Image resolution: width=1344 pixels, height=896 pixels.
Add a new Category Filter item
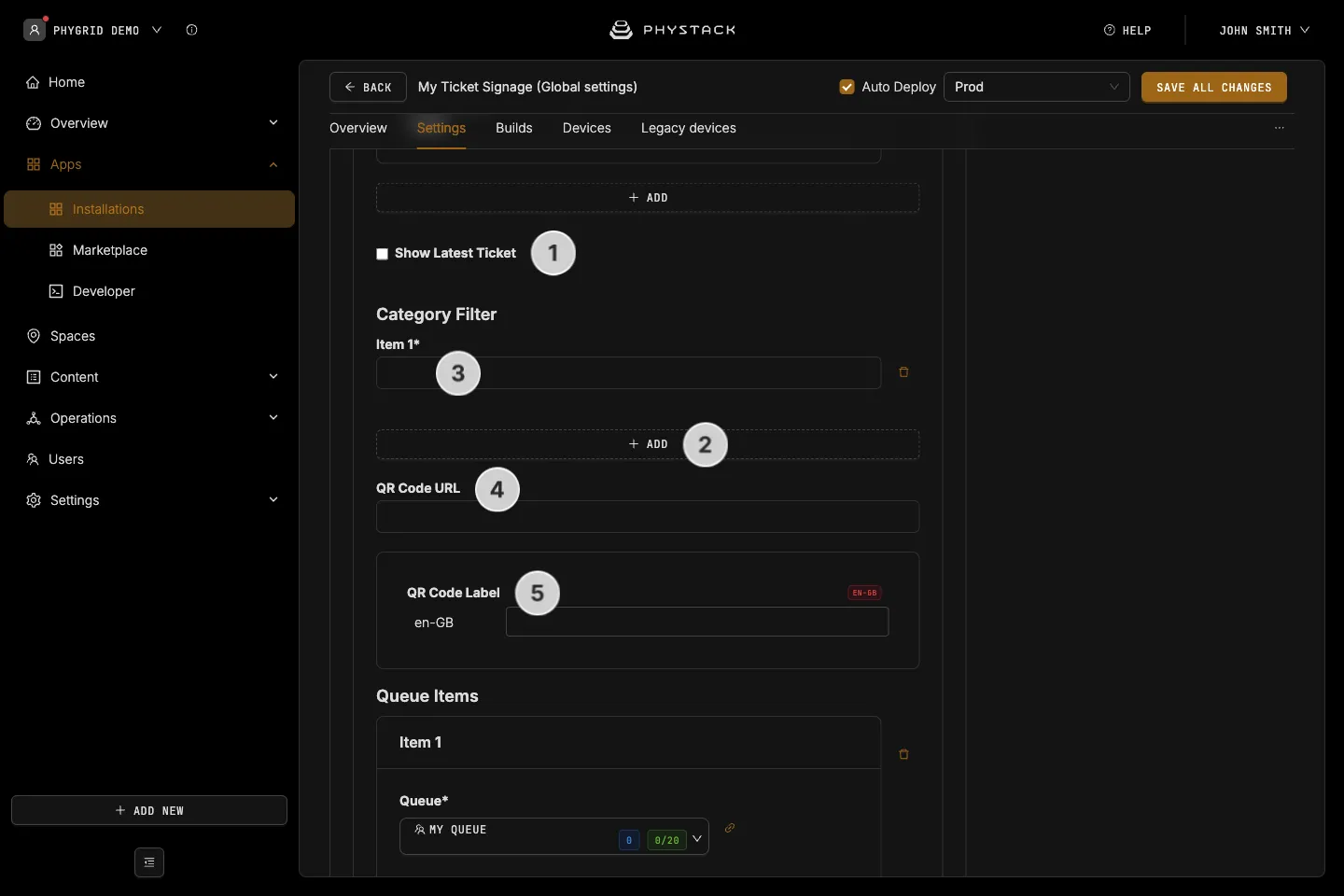(x=648, y=444)
